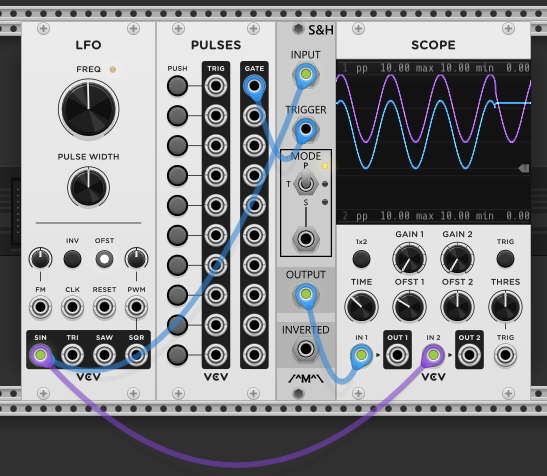Click the last GATE jack in PULSES
Screen dimensions: 547x476
[x=254, y=355]
